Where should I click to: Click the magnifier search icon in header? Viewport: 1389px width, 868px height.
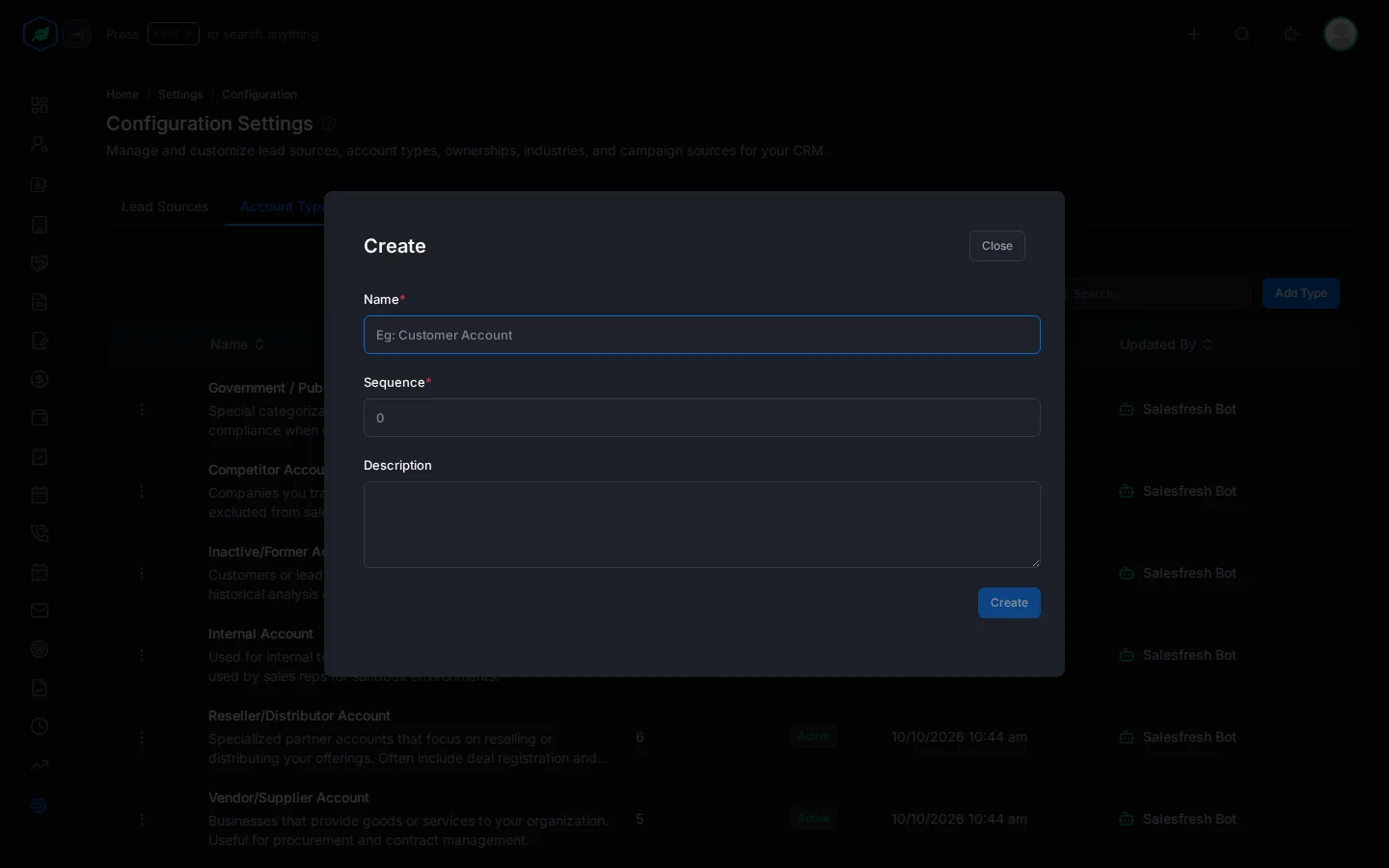pyautogui.click(x=1242, y=35)
